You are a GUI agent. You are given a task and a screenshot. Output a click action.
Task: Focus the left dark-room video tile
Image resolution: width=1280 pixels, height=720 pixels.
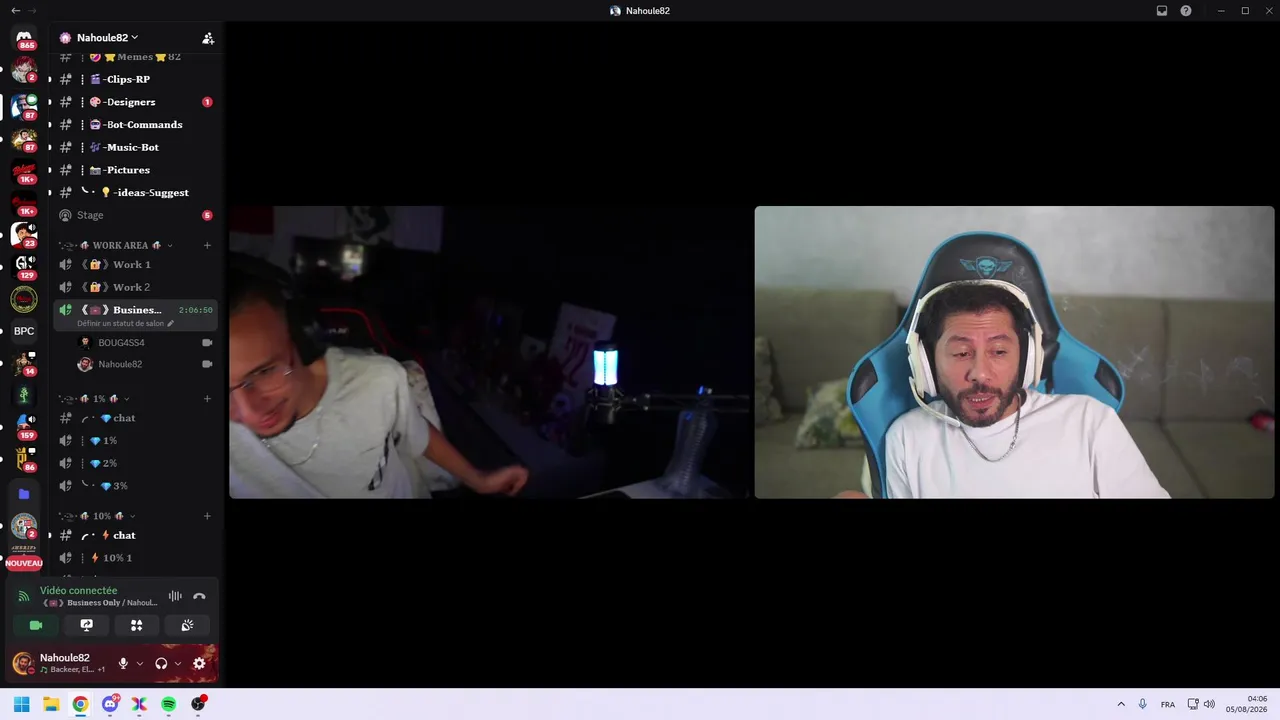[489, 352]
